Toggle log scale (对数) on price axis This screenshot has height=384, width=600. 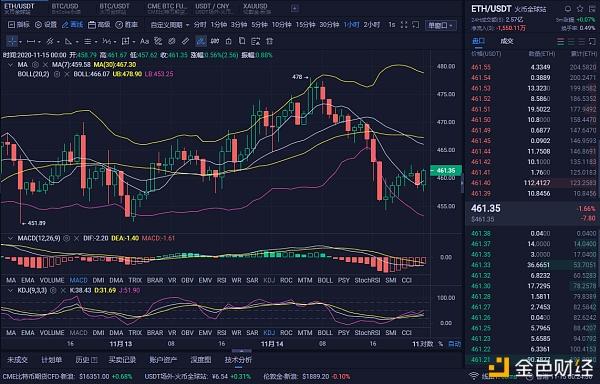pyautogui.click(x=426, y=344)
